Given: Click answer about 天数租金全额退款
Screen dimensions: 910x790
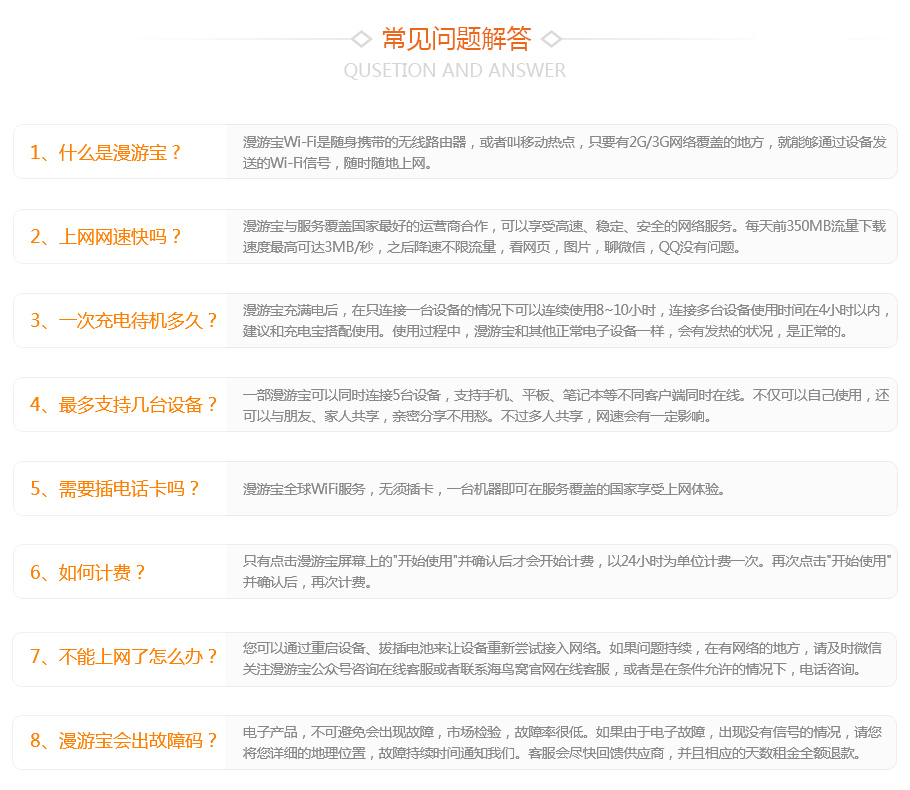Looking at the screenshot, I should 562,742.
